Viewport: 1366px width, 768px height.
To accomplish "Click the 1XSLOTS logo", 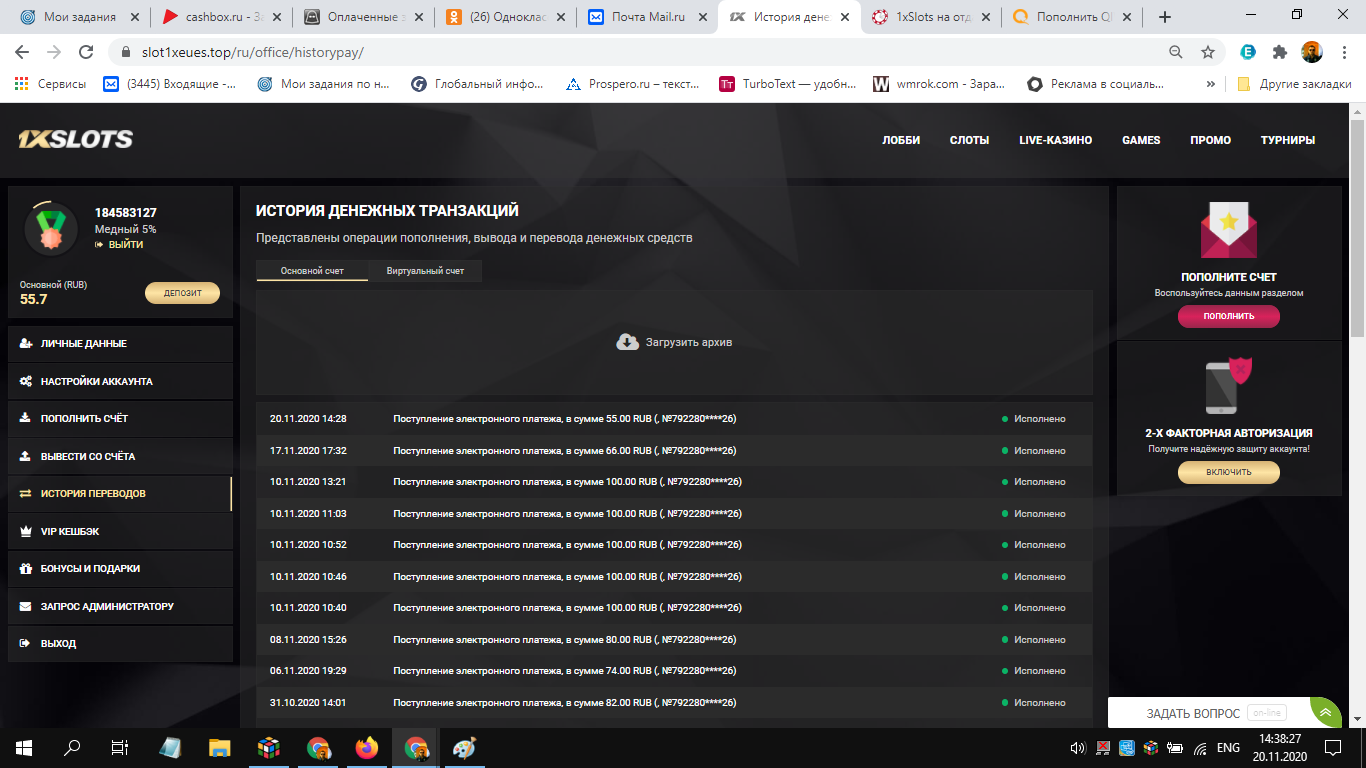I will click(x=75, y=140).
